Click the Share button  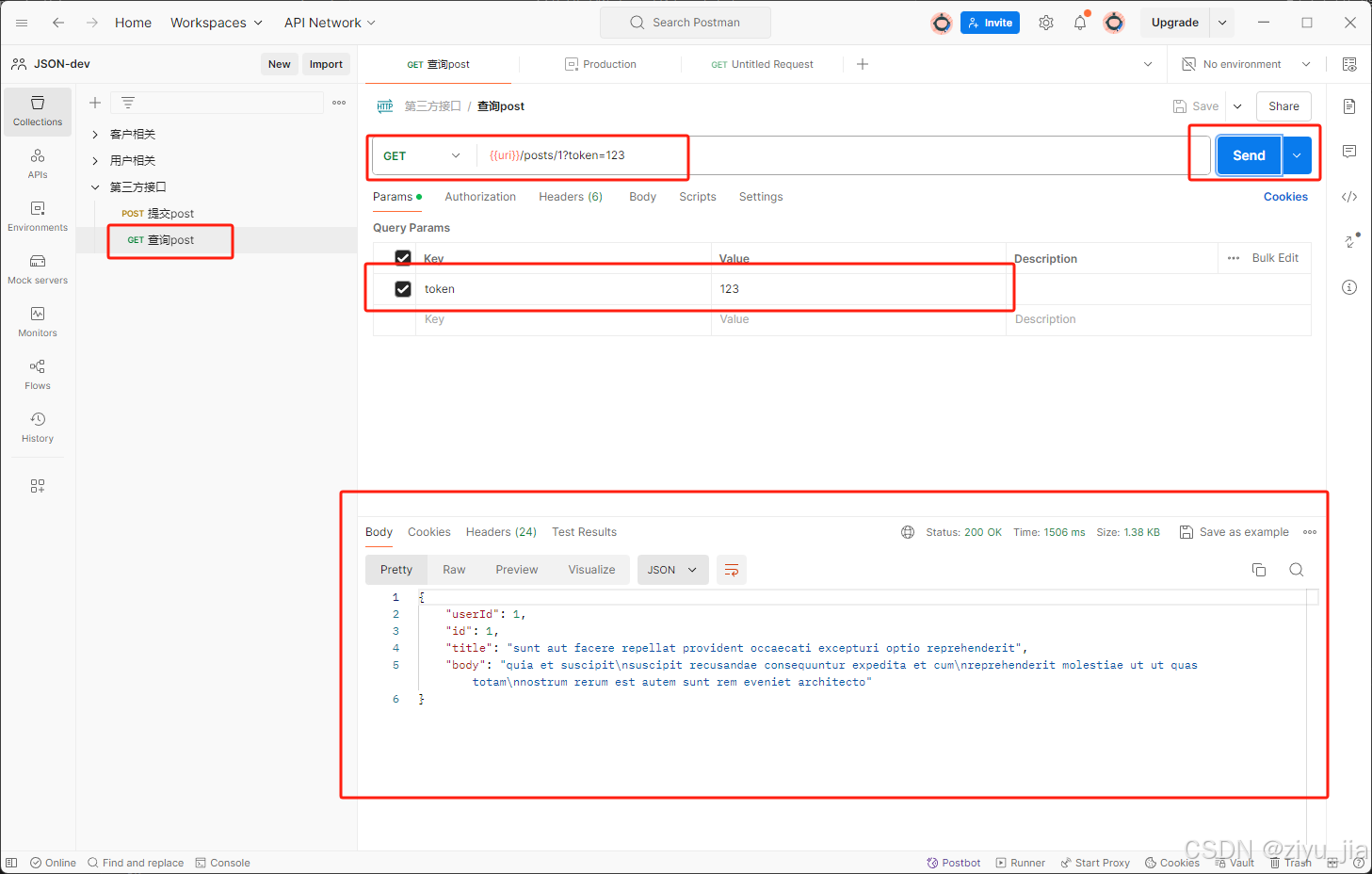1283,106
